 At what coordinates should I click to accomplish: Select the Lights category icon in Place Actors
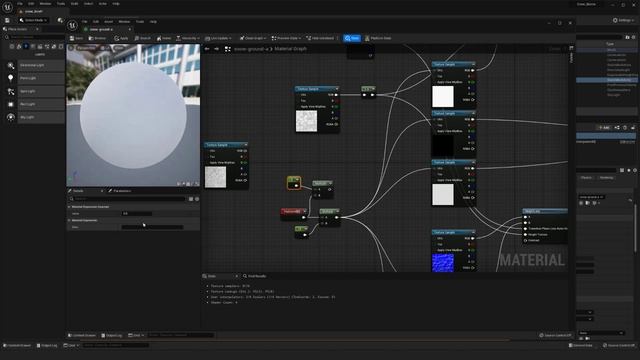26,47
